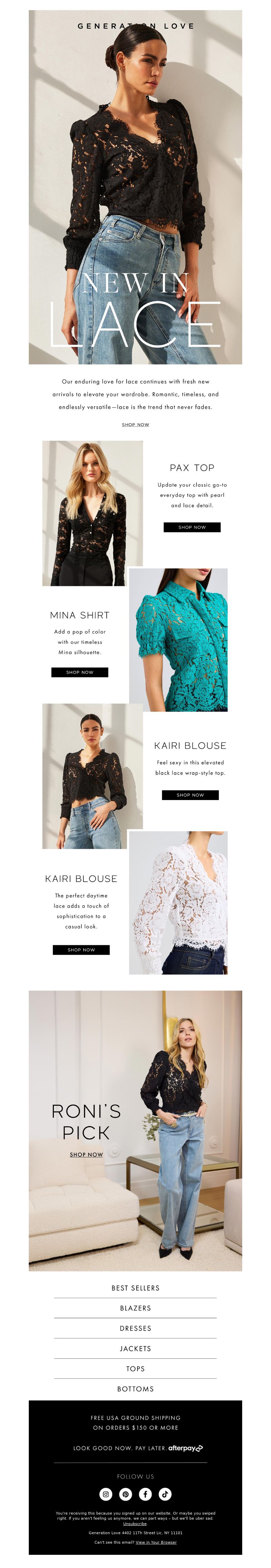The height and width of the screenshot is (1568, 271).
Task: Open the TikTok social icon
Action: pos(165,1494)
